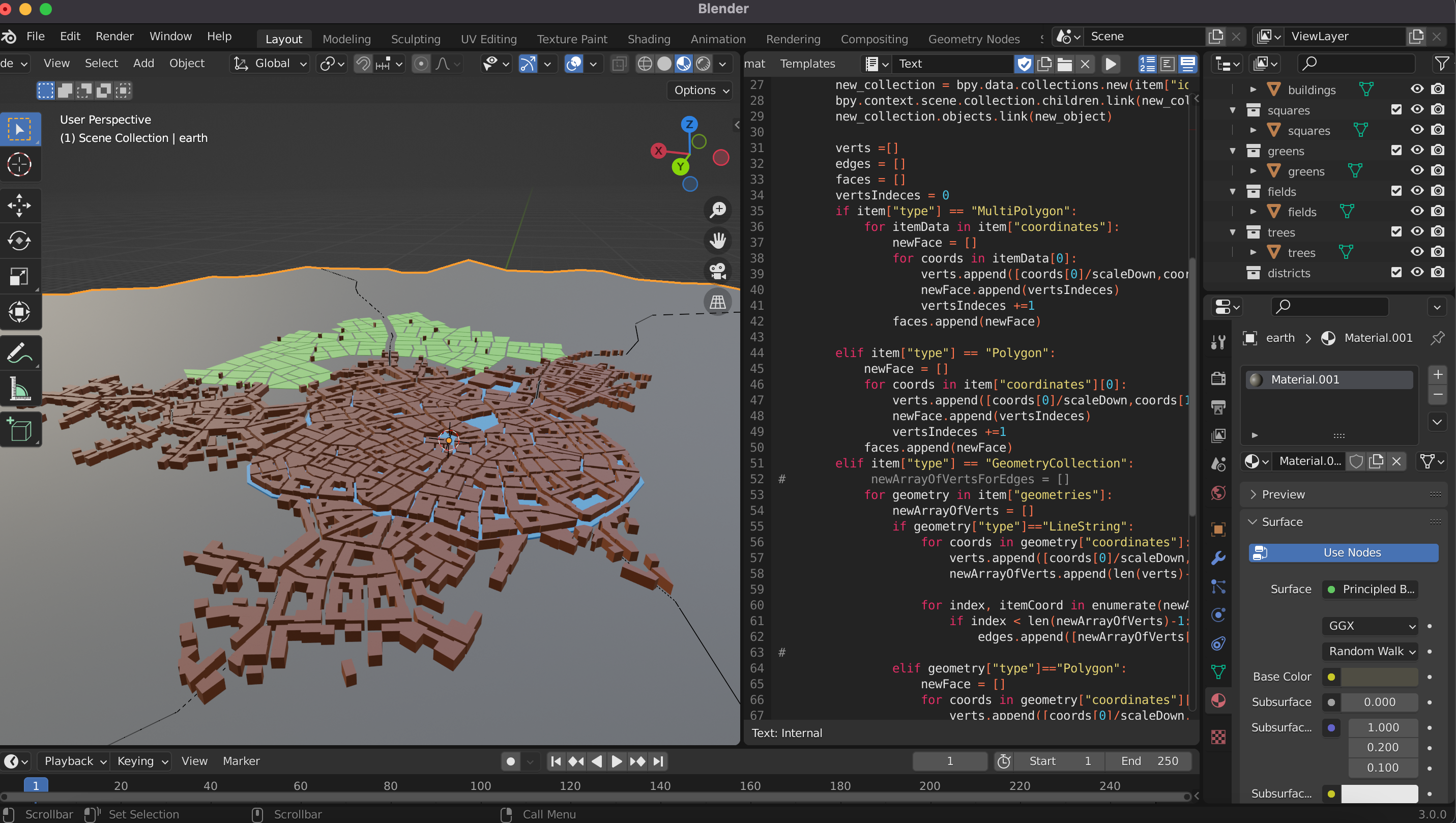The width and height of the screenshot is (1456, 823).
Task: Open the Physics properties tab
Action: 1218,614
